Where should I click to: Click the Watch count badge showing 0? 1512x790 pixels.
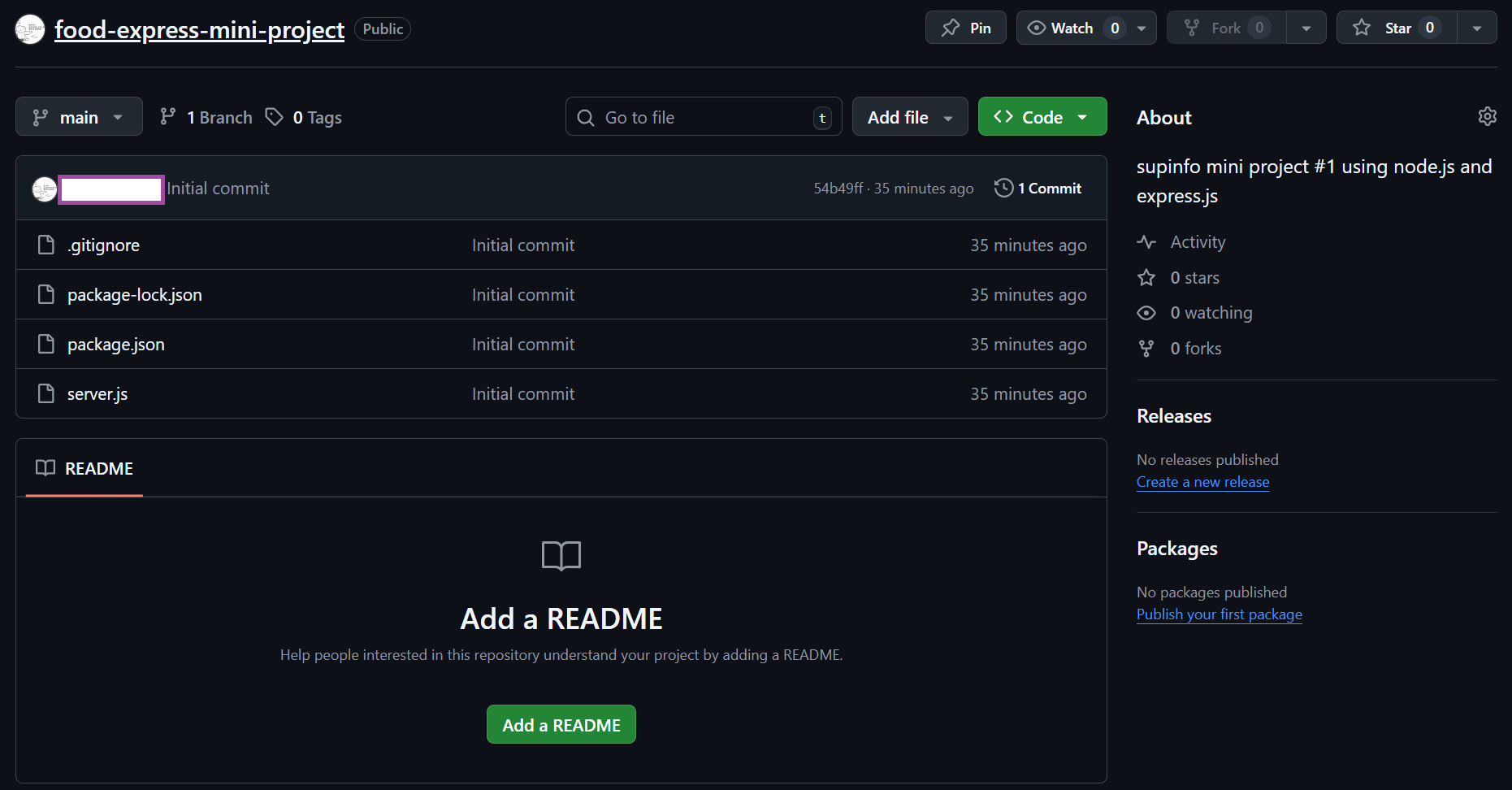coord(1115,28)
